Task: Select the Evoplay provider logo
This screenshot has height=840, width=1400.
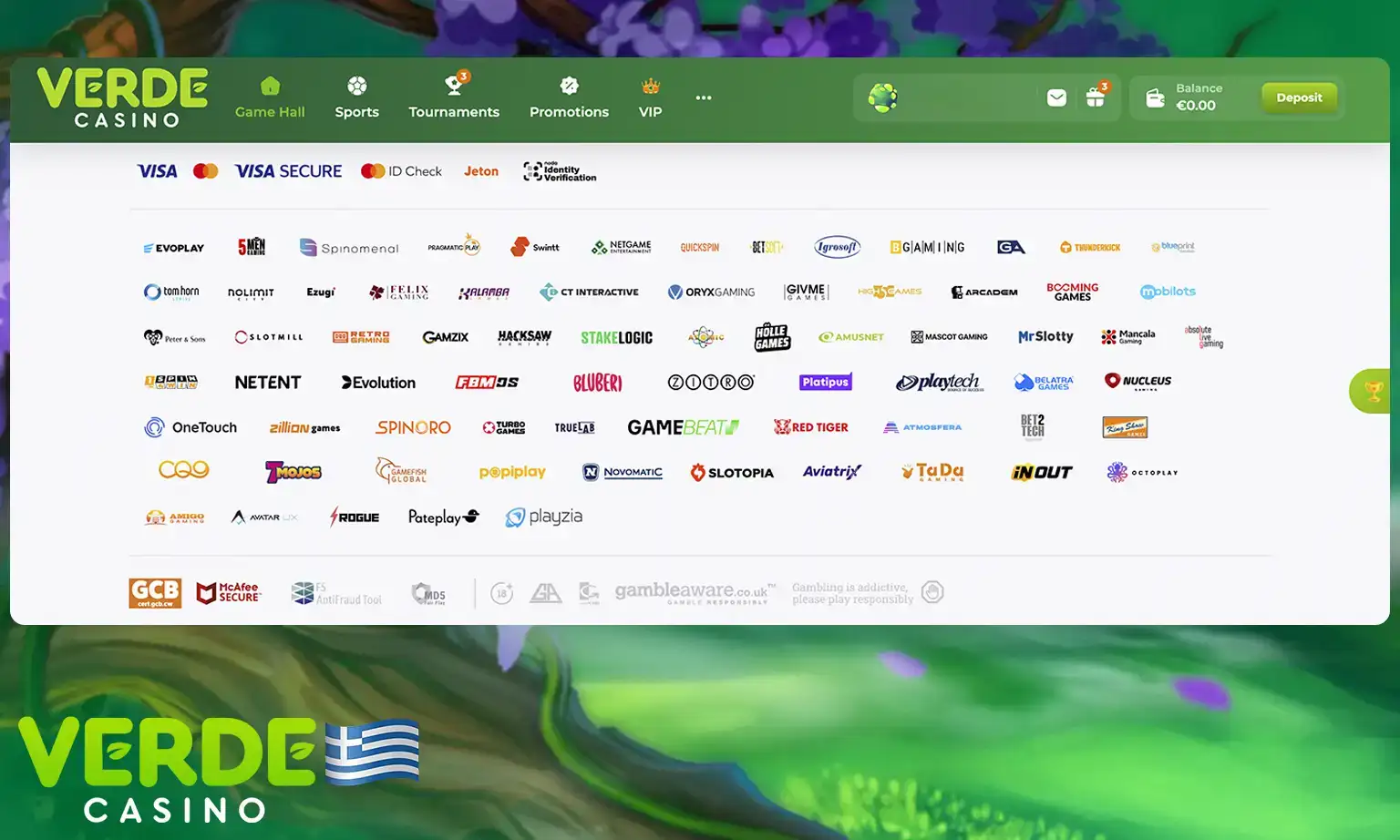Action: (173, 248)
